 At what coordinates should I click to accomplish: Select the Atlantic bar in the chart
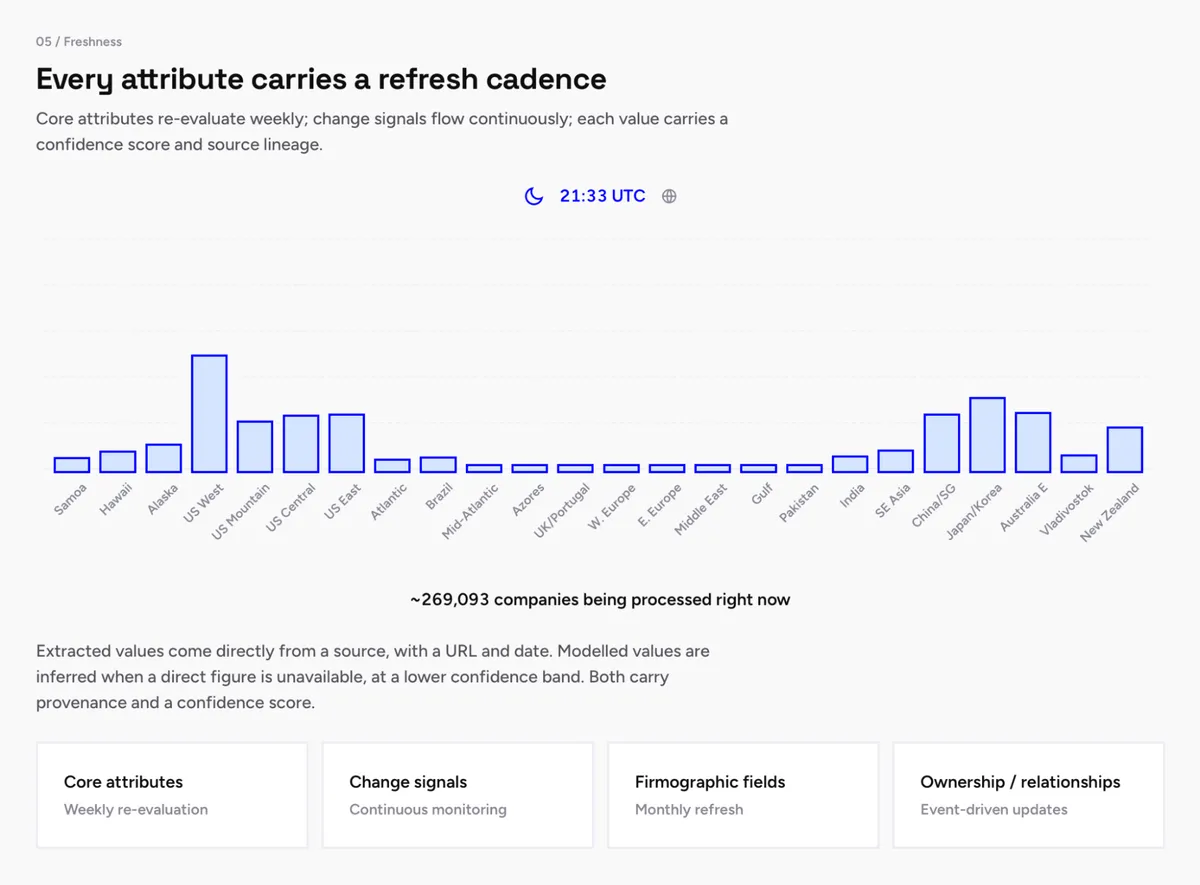(x=392, y=466)
